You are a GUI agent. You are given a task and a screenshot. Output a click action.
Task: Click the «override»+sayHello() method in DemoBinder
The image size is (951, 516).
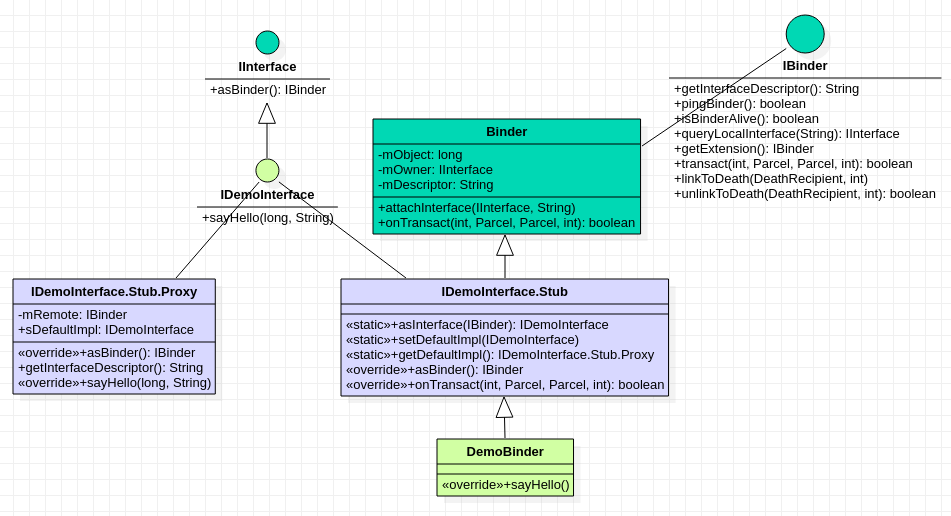pos(505,486)
